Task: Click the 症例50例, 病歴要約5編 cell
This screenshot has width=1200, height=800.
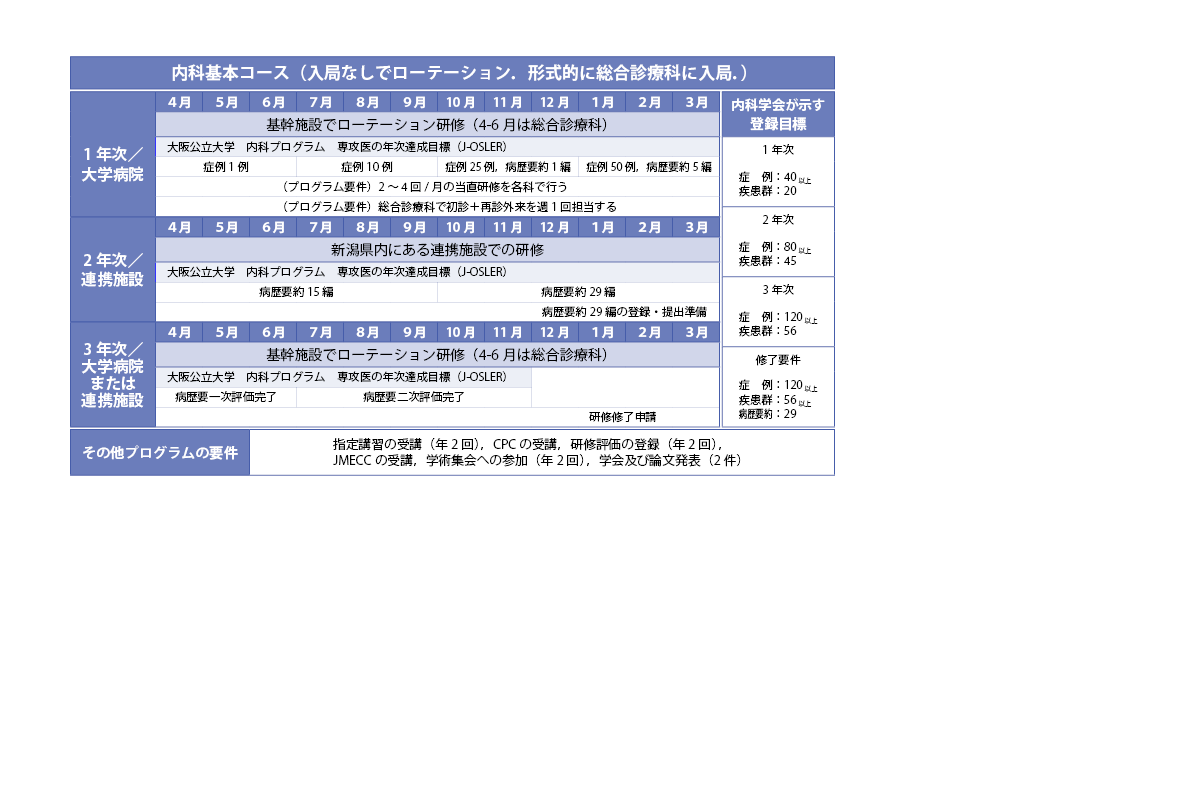Action: pos(648,167)
